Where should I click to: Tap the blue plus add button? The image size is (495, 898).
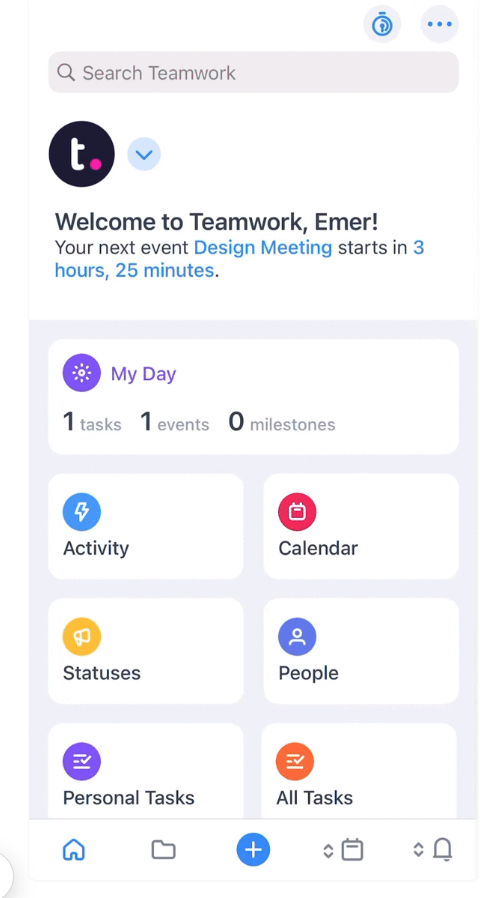[x=253, y=849]
